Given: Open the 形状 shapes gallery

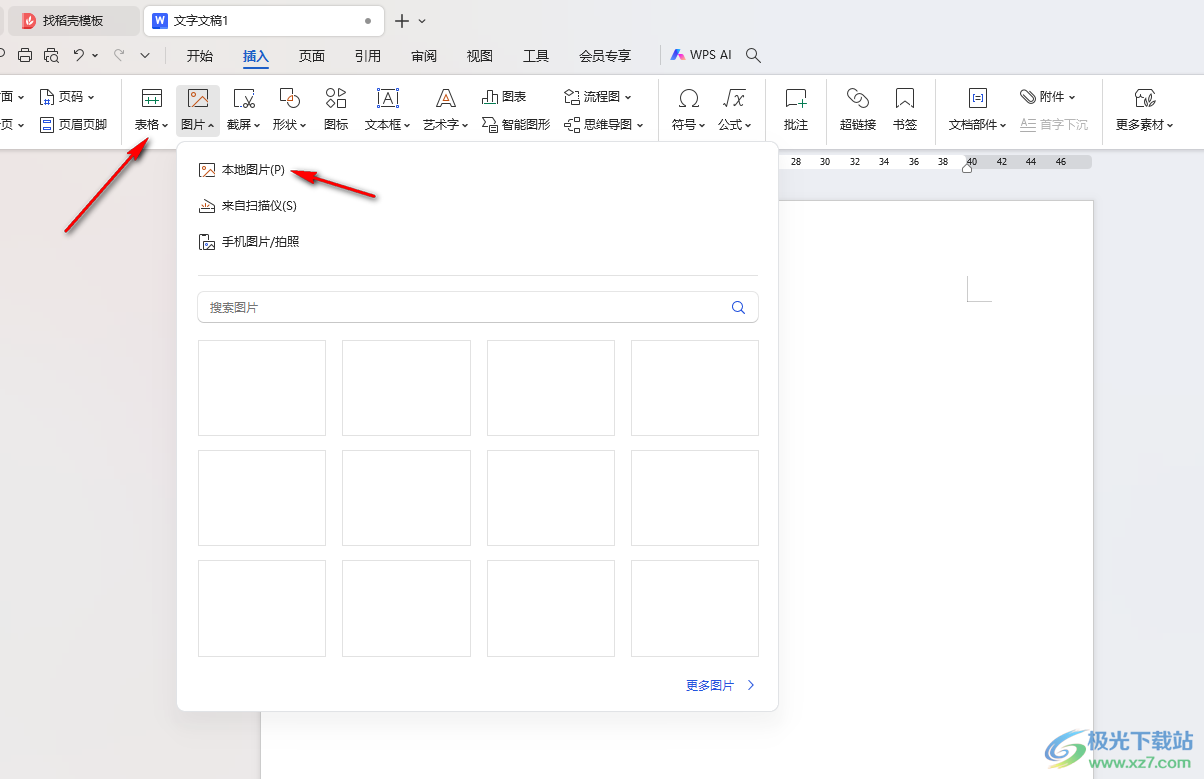Looking at the screenshot, I should click(x=290, y=110).
